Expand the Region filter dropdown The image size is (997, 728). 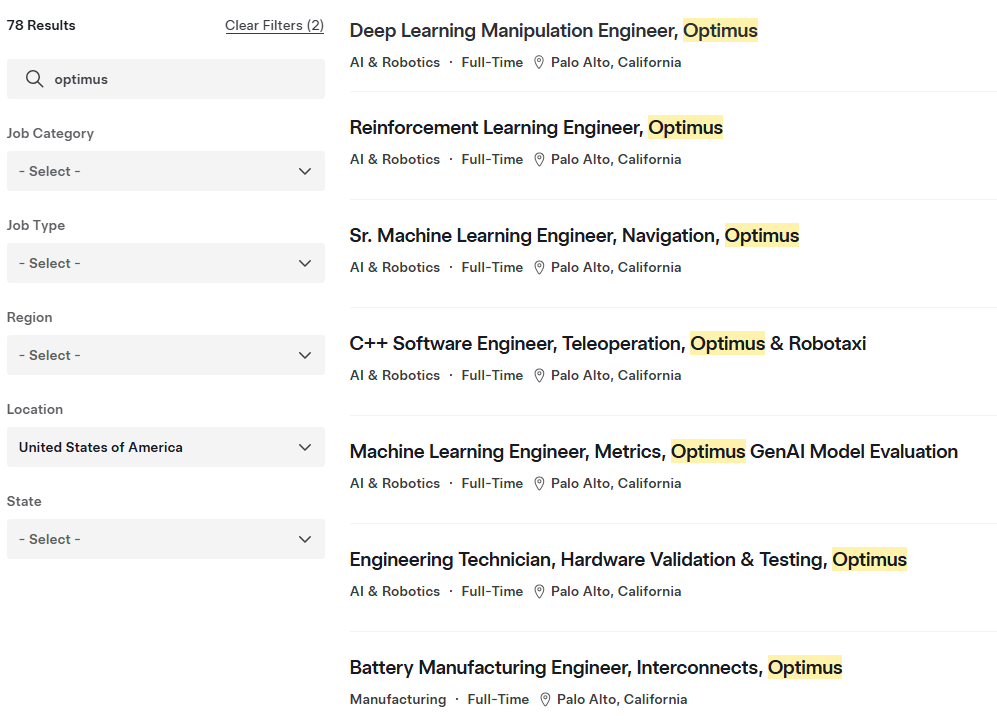click(165, 355)
